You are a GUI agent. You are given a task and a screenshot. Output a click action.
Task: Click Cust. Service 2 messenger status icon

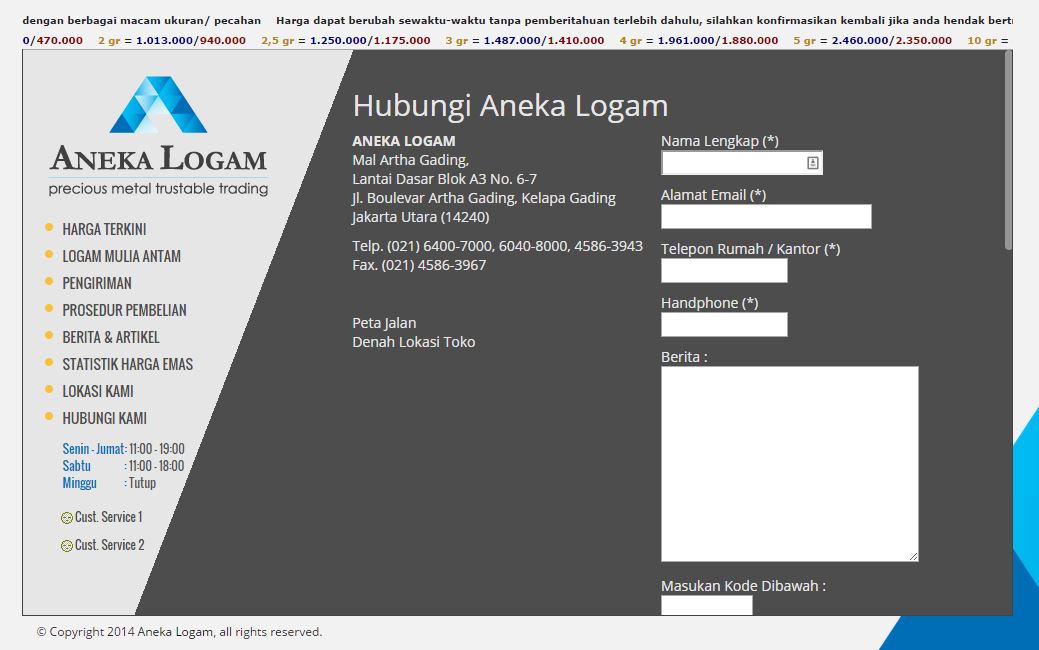tap(67, 546)
